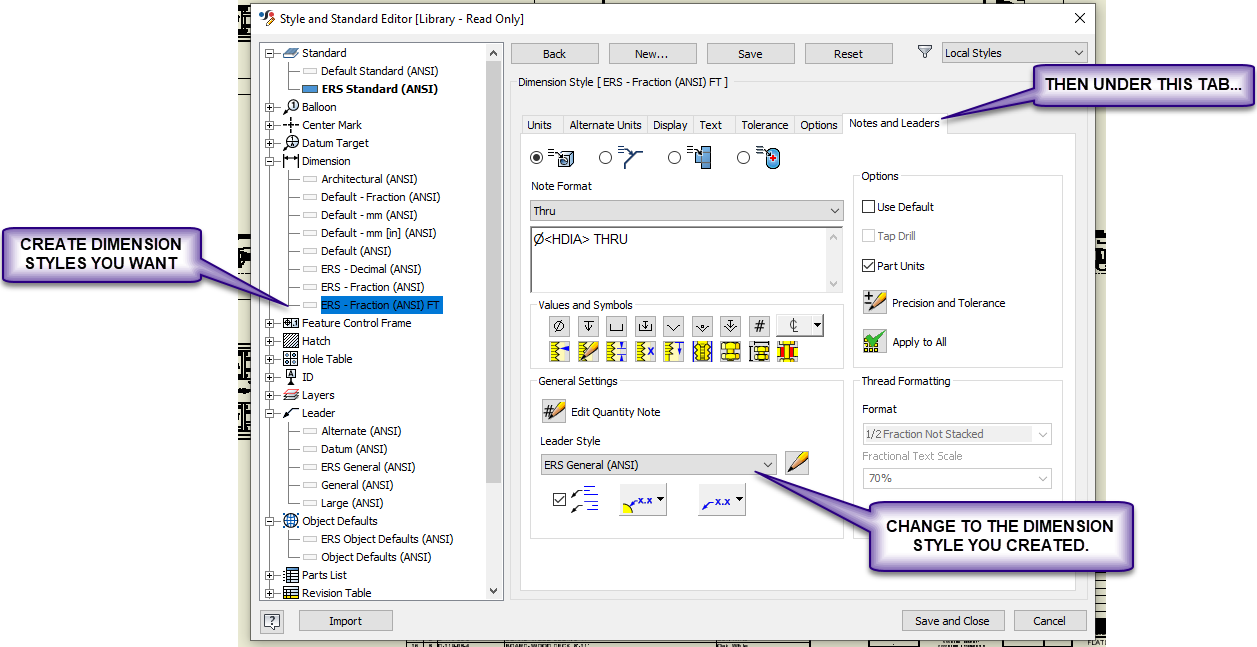Insert the countersink symbol with dot
This screenshot has width=1257, height=647.
click(x=703, y=326)
